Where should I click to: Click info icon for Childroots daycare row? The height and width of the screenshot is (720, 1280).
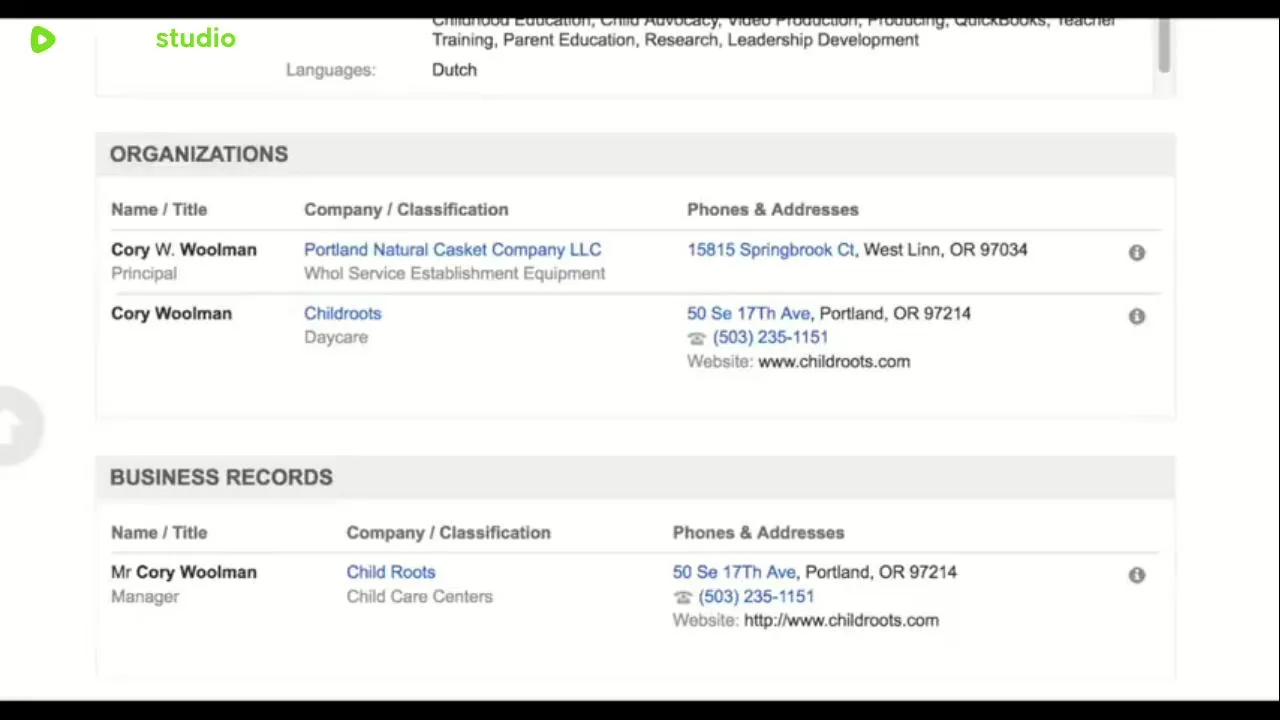1137,316
